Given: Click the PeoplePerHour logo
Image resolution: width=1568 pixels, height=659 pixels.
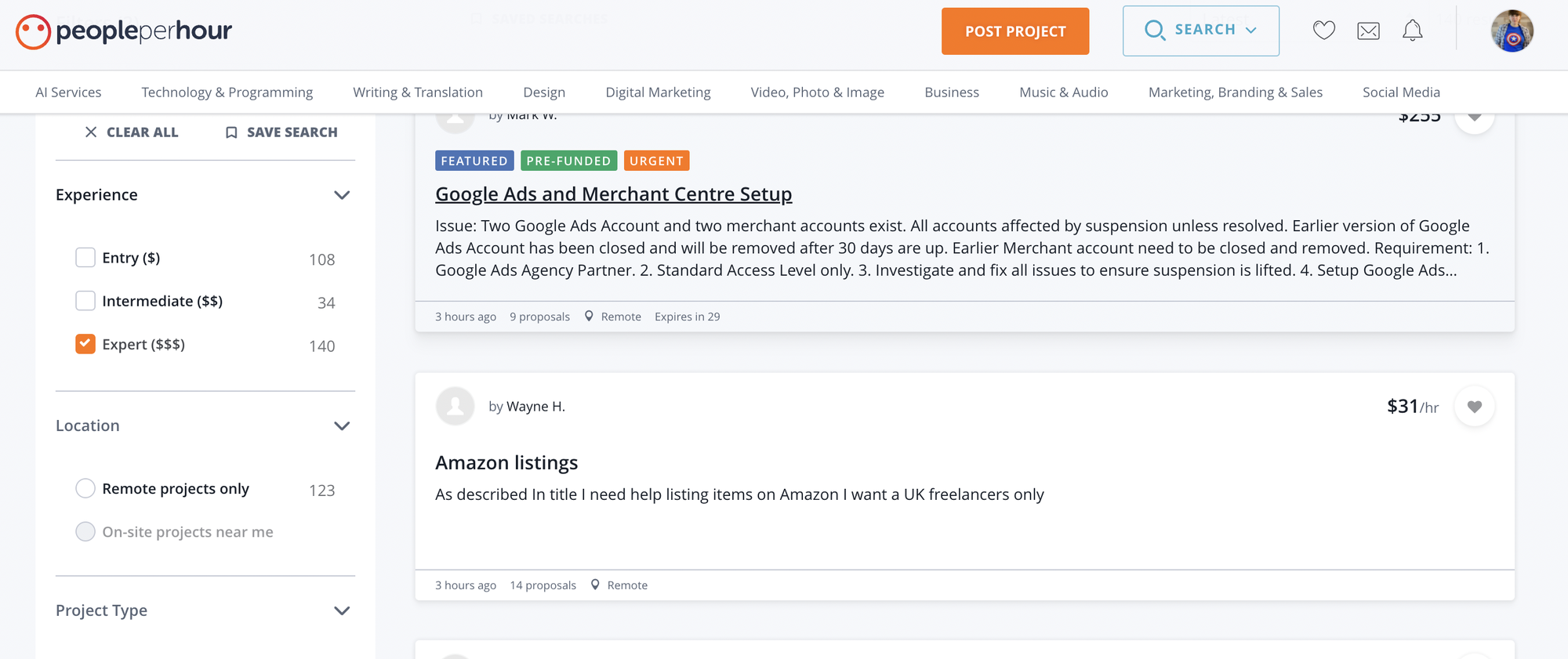Looking at the screenshot, I should [x=124, y=31].
